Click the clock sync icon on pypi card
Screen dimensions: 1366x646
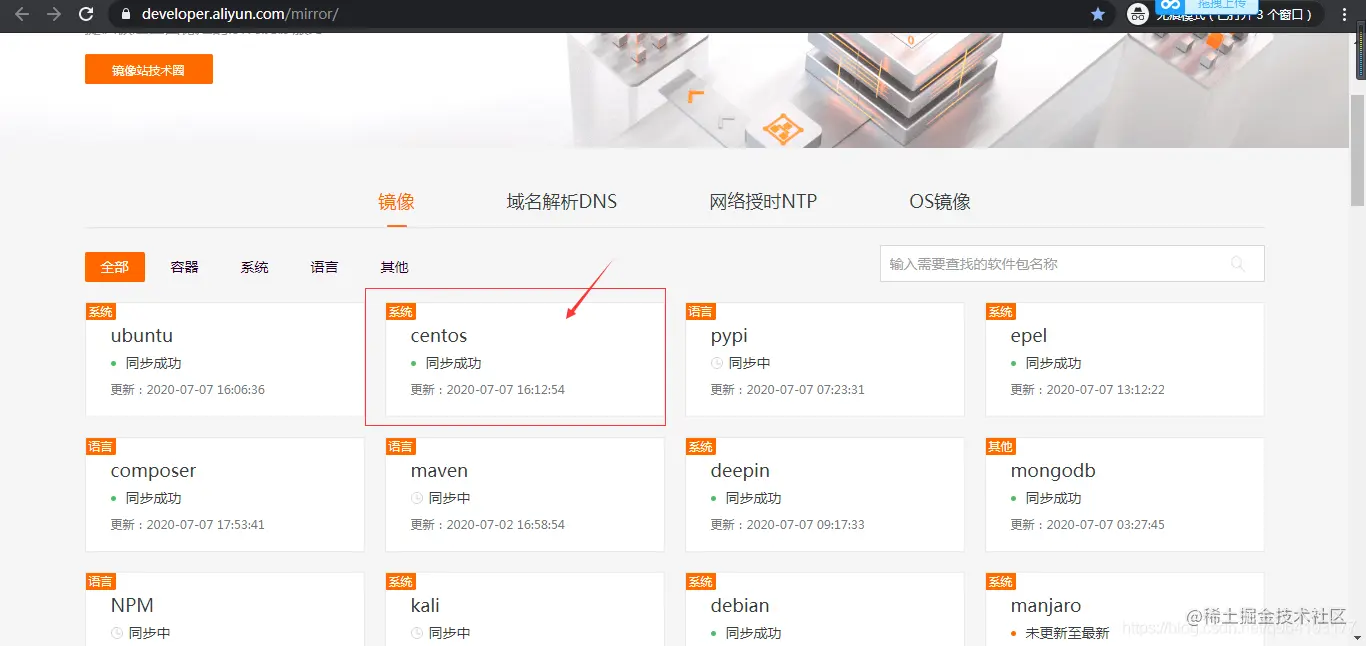coord(716,364)
